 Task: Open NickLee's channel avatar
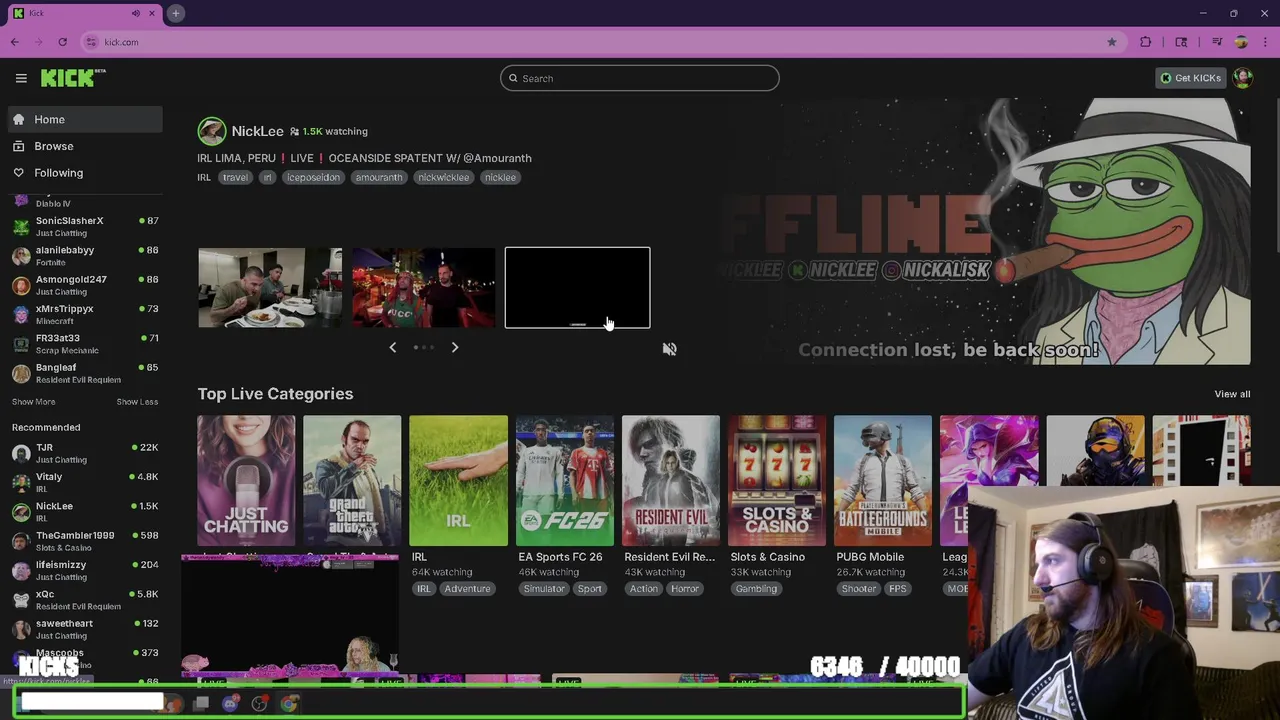(211, 131)
